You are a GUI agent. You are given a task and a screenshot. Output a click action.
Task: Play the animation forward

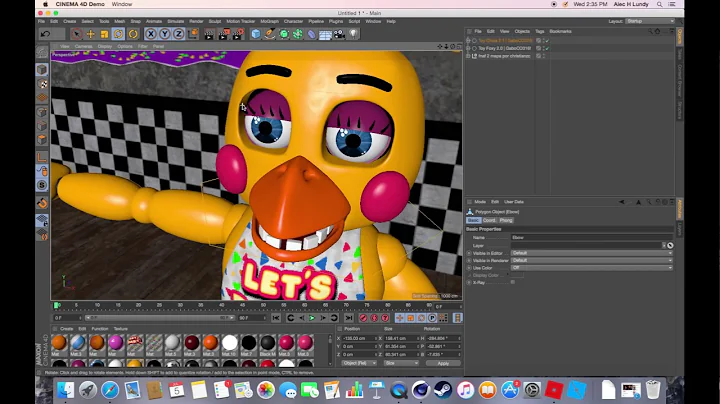[x=312, y=318]
